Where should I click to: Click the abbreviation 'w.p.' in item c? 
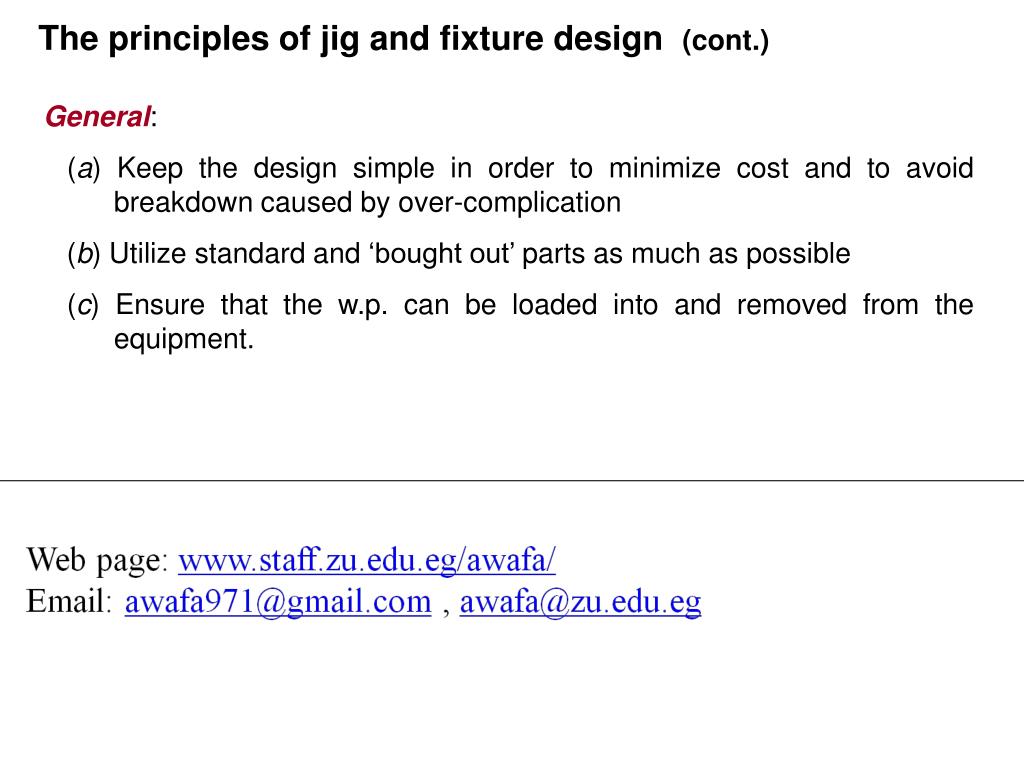362,306
